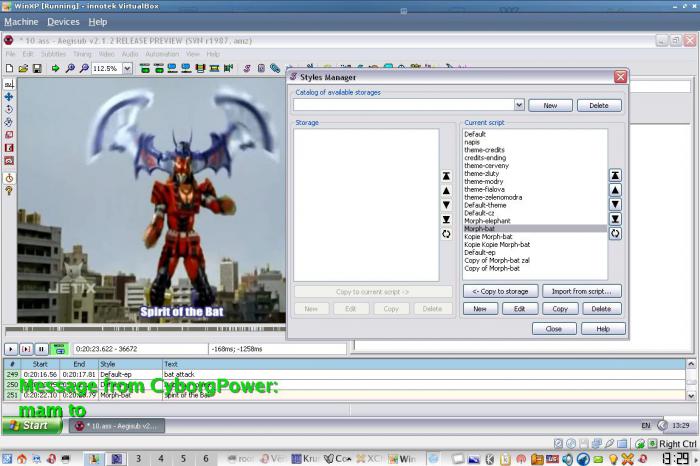
Task: Click the visual typesetting help question icon
Action: coord(9,191)
